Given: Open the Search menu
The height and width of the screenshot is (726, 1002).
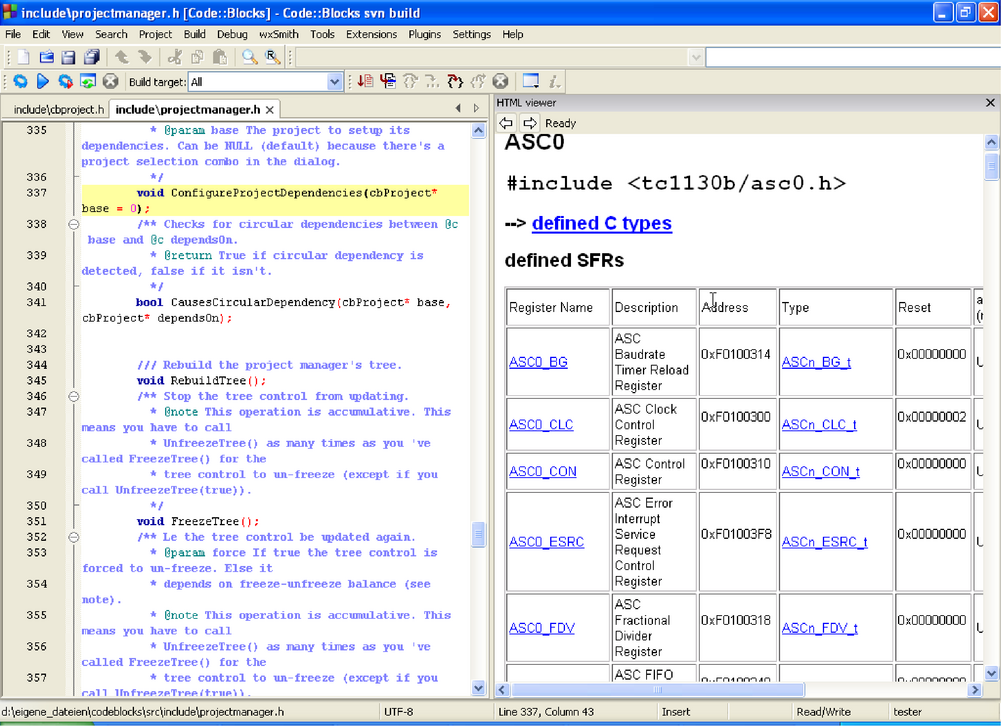Looking at the screenshot, I should click(111, 35).
